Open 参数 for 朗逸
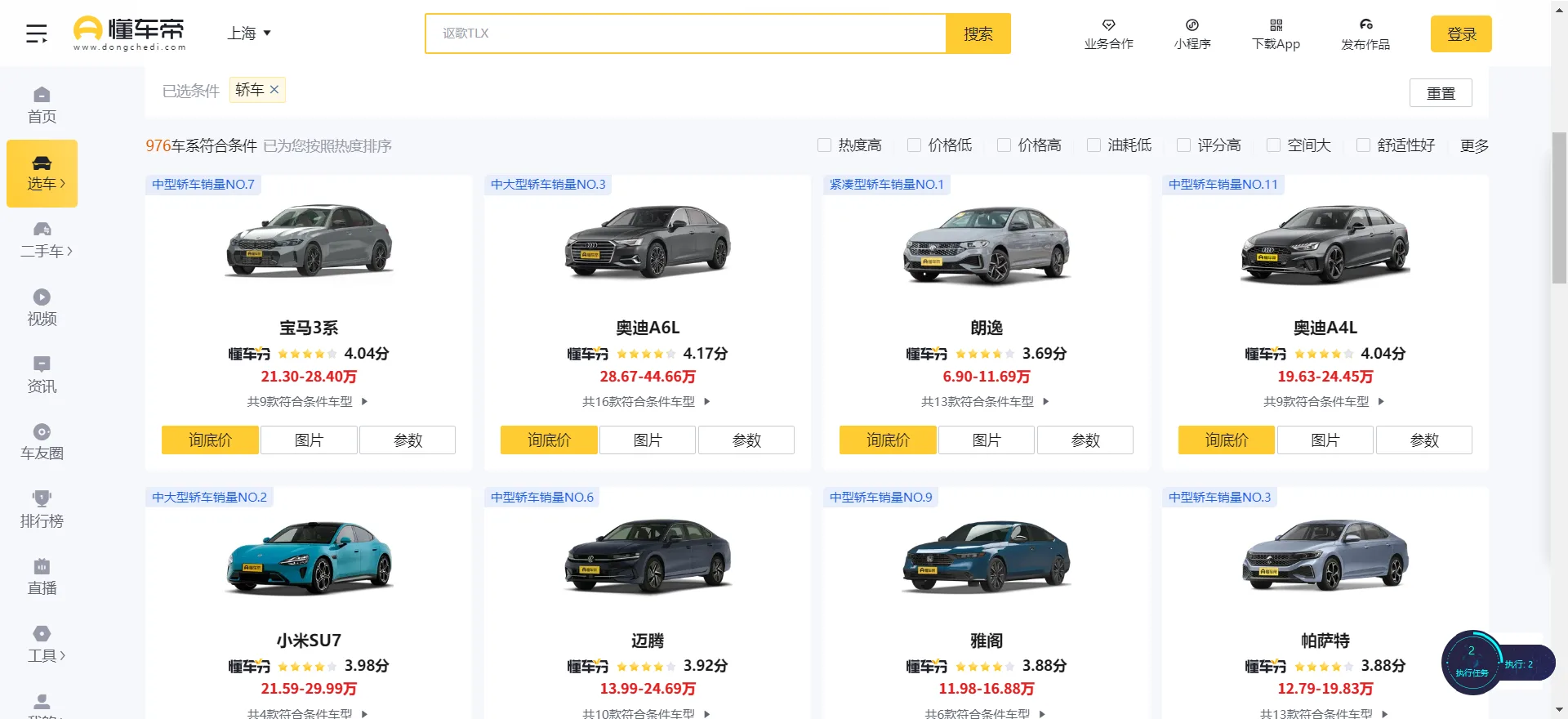The height and width of the screenshot is (719, 1568). pos(1085,440)
